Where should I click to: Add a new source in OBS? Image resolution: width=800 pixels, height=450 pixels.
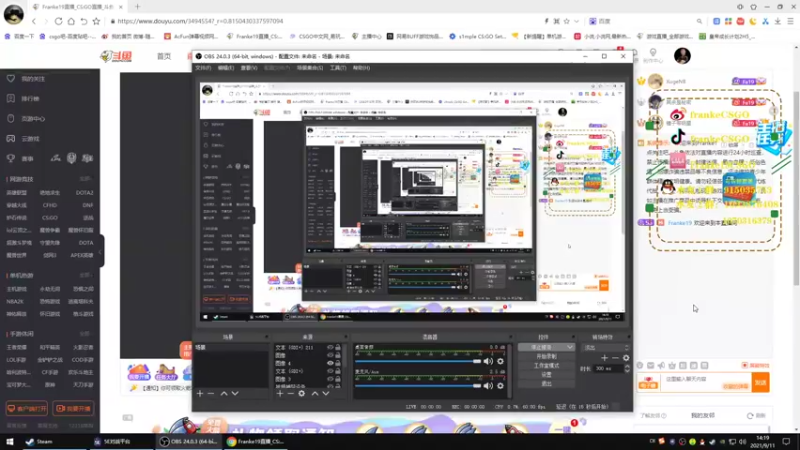pyautogui.click(x=280, y=393)
